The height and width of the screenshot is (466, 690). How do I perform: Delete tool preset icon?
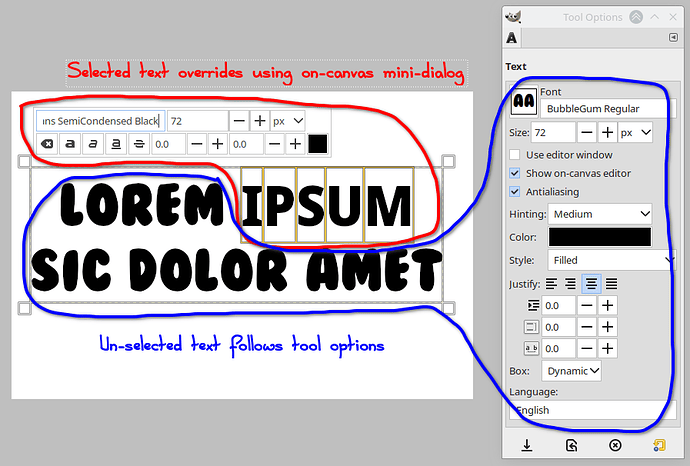point(615,445)
